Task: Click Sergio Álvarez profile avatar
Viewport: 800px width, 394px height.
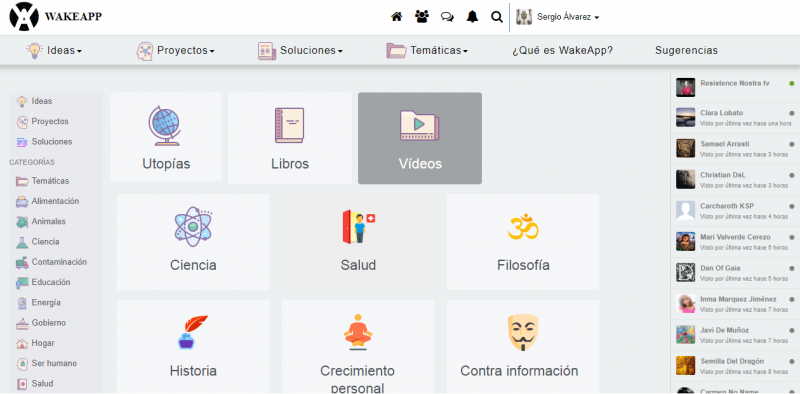Action: [524, 17]
